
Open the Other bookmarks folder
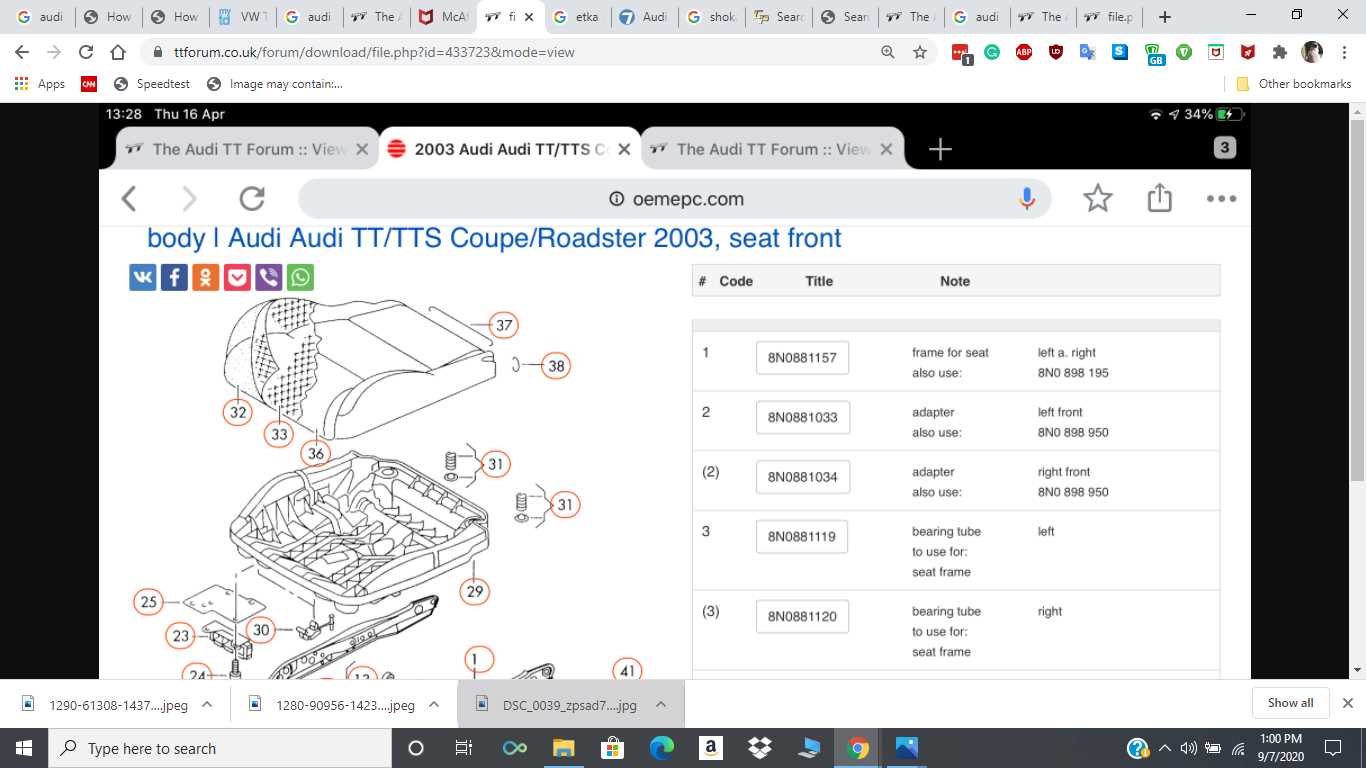1294,84
